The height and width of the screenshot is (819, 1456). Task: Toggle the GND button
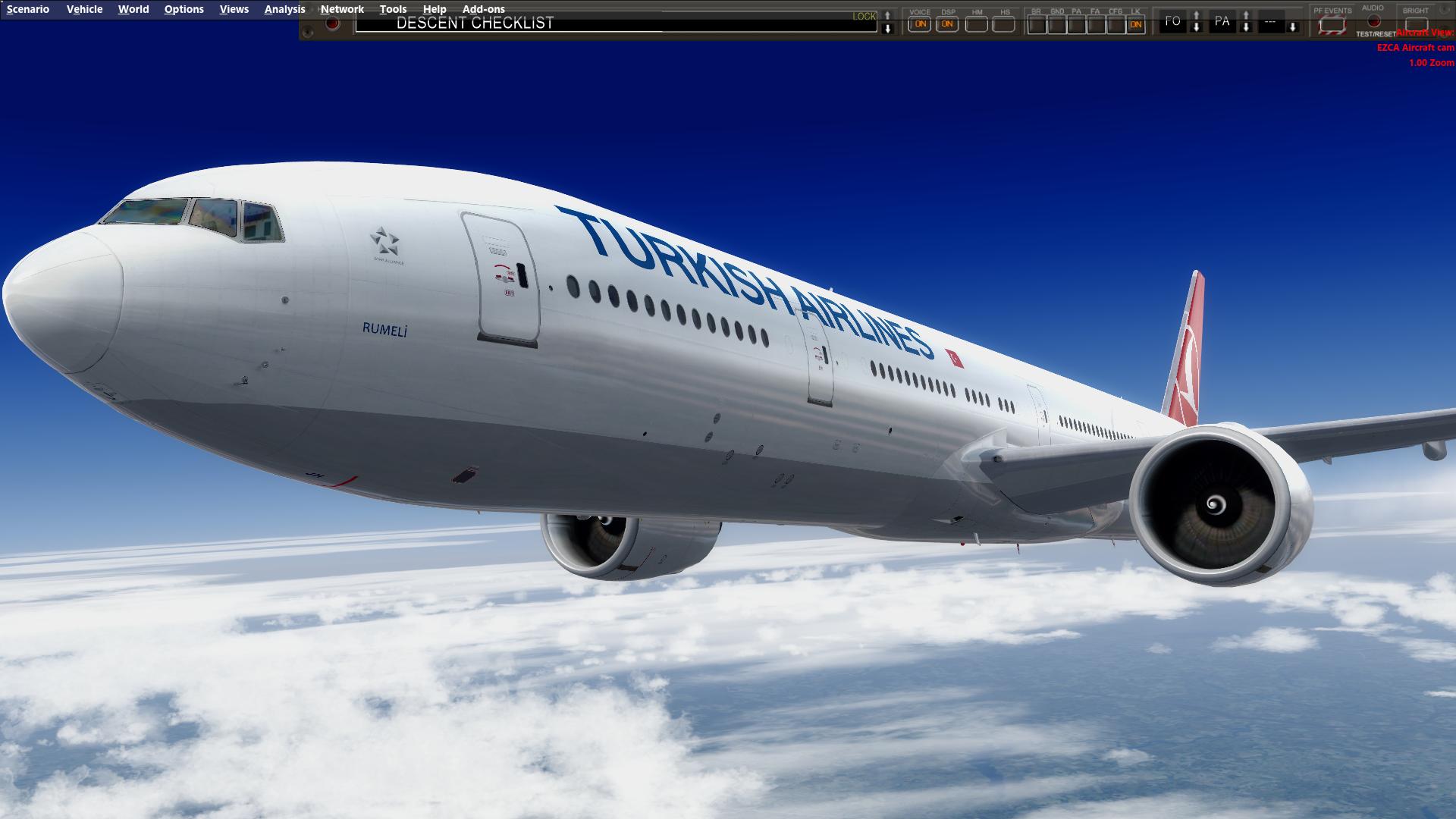[x=1056, y=25]
